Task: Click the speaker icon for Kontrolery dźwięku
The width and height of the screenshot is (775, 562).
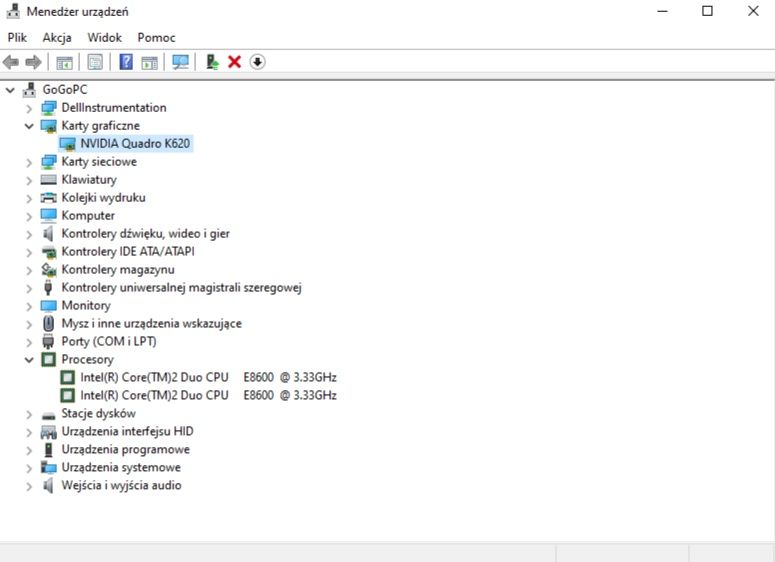Action: coord(48,234)
